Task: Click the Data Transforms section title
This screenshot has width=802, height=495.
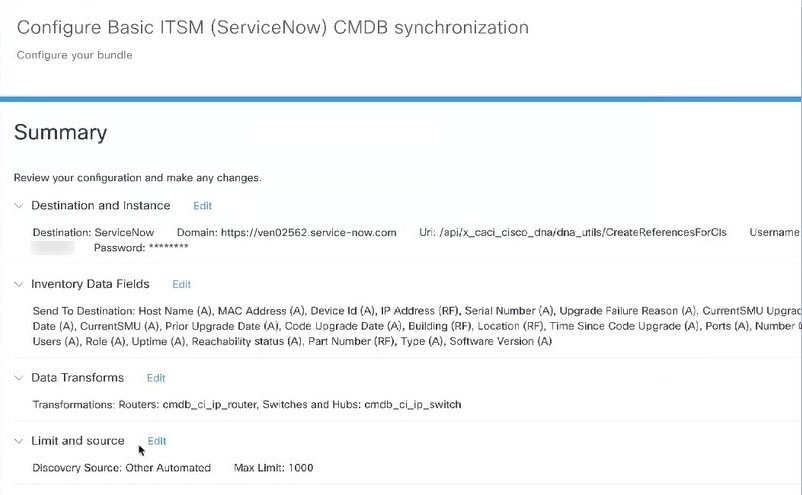Action: (x=78, y=378)
